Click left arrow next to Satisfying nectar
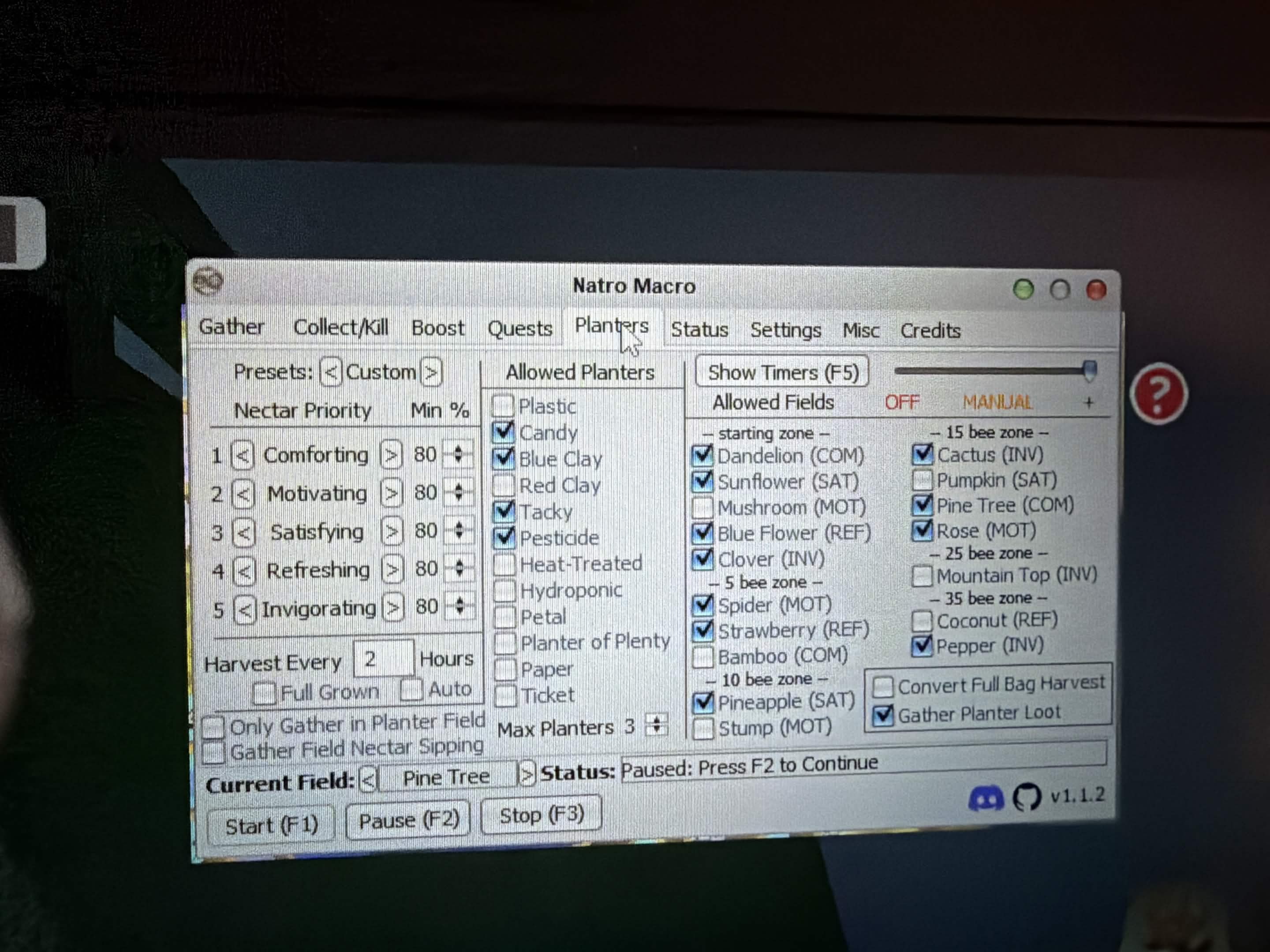This screenshot has height=952, width=1270. click(244, 533)
